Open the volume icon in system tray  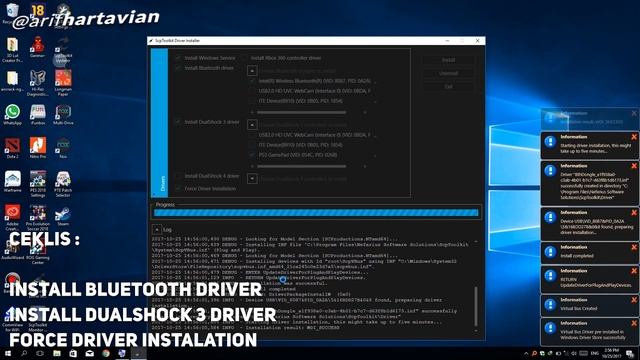click(574, 353)
